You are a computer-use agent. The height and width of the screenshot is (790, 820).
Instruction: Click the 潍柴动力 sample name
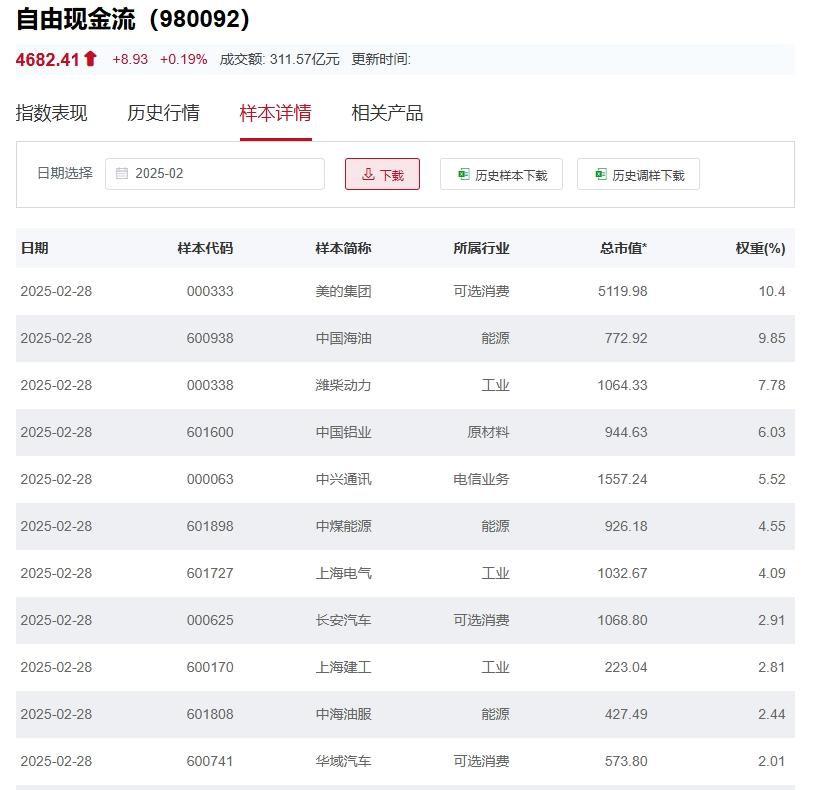pyautogui.click(x=343, y=385)
